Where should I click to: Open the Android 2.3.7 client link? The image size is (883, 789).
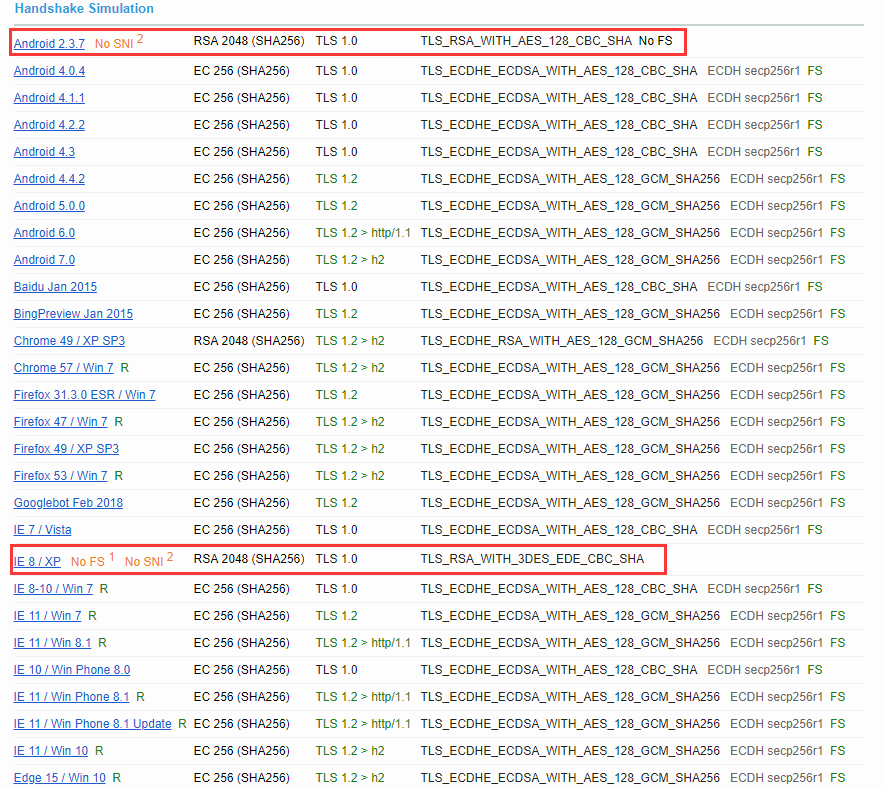tap(50, 44)
